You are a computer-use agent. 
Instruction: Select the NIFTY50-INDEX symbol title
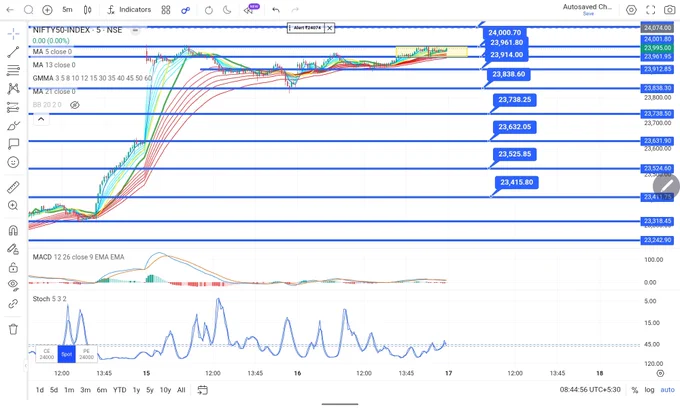click(77, 30)
